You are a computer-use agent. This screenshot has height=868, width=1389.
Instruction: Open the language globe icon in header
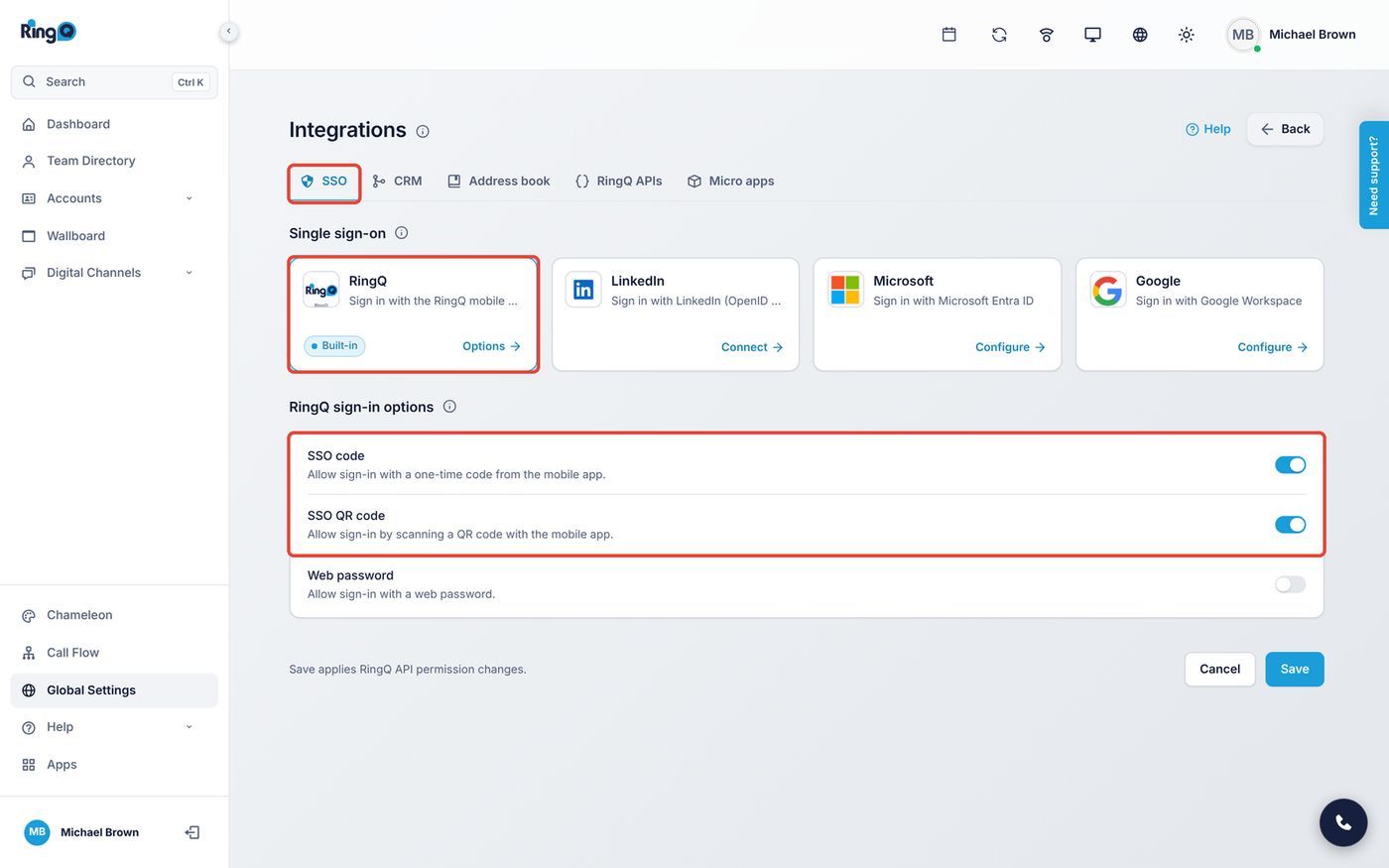1140,35
